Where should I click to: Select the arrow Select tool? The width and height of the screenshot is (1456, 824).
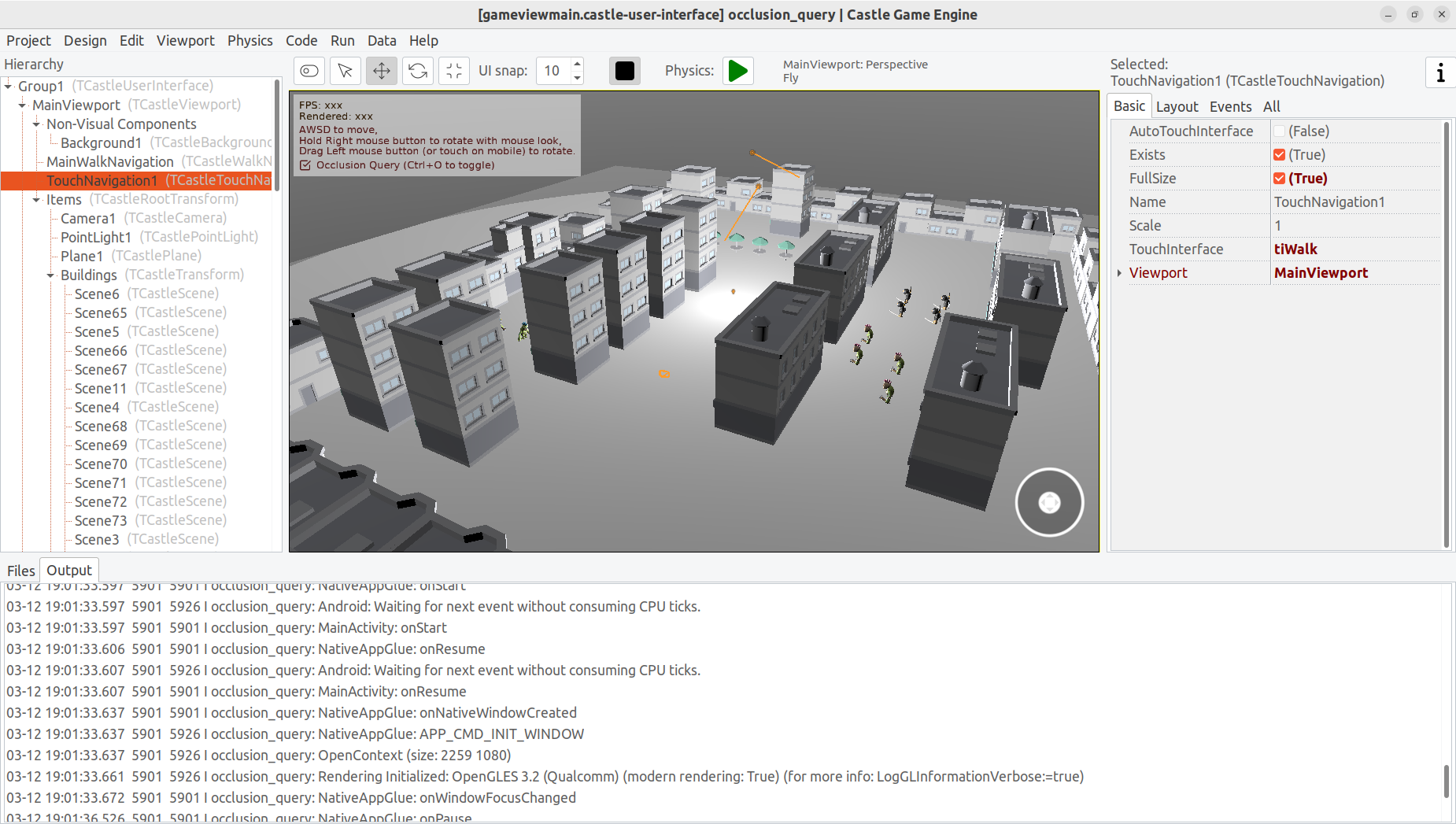click(346, 71)
